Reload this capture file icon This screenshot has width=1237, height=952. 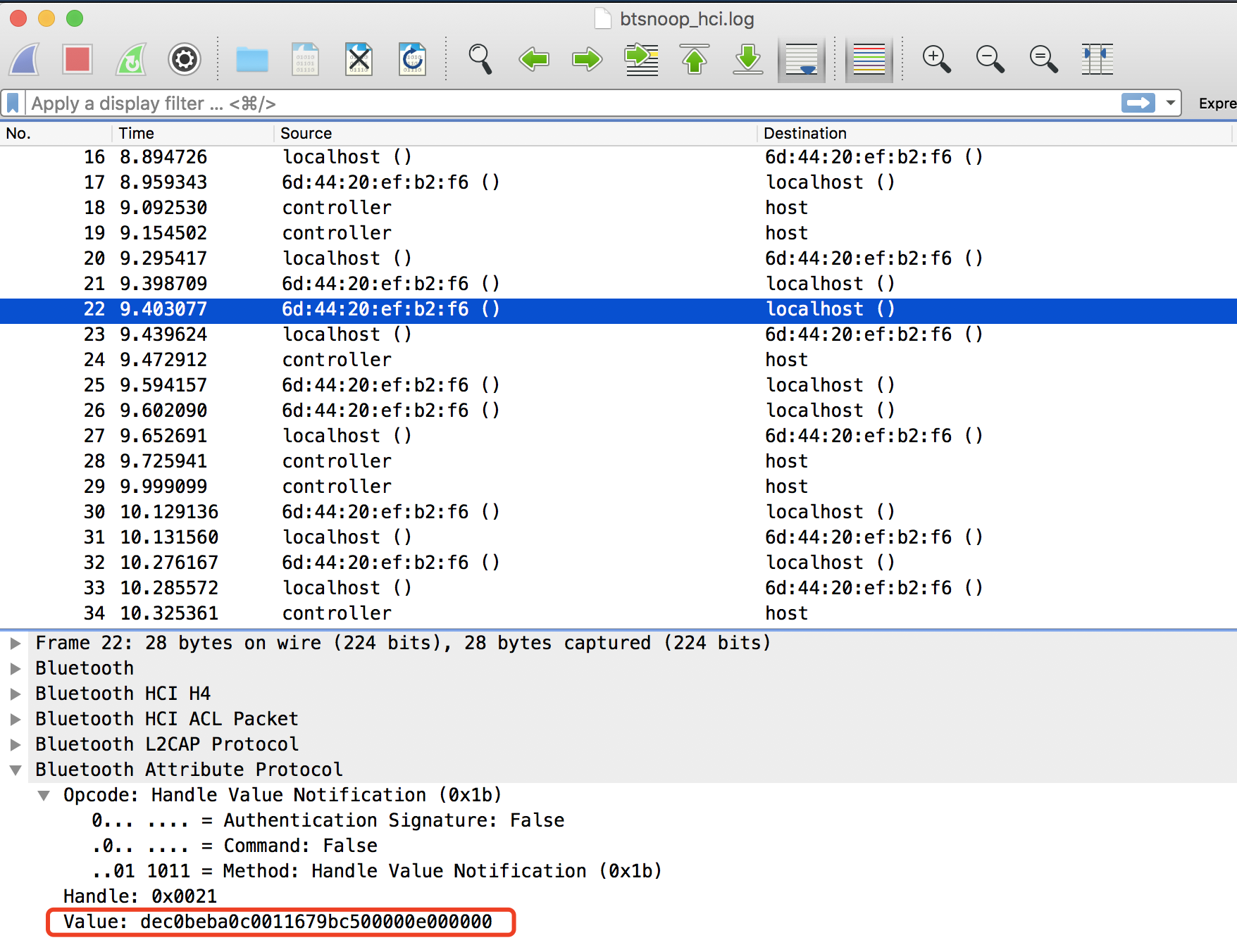pos(413,59)
